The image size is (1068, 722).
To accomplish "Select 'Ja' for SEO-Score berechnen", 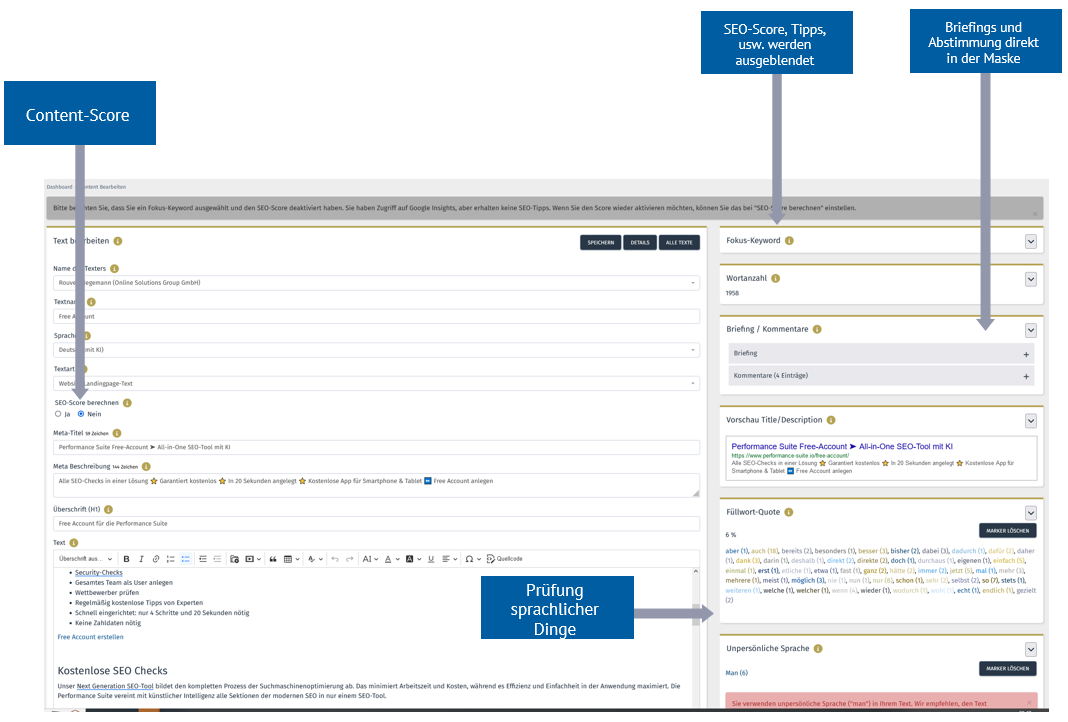I will [x=58, y=413].
